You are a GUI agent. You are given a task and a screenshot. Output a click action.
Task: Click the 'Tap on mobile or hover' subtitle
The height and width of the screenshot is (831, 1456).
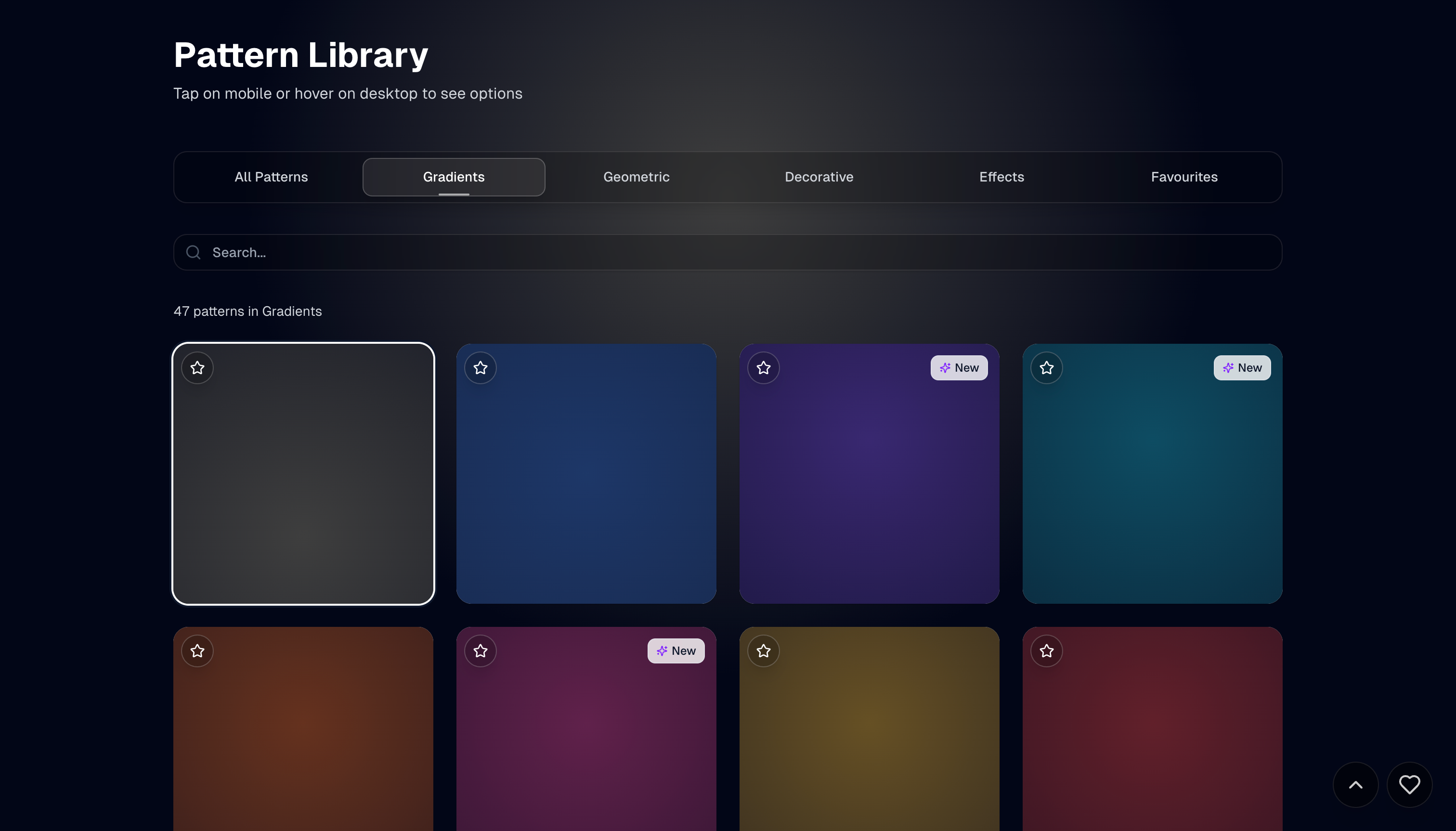point(348,93)
